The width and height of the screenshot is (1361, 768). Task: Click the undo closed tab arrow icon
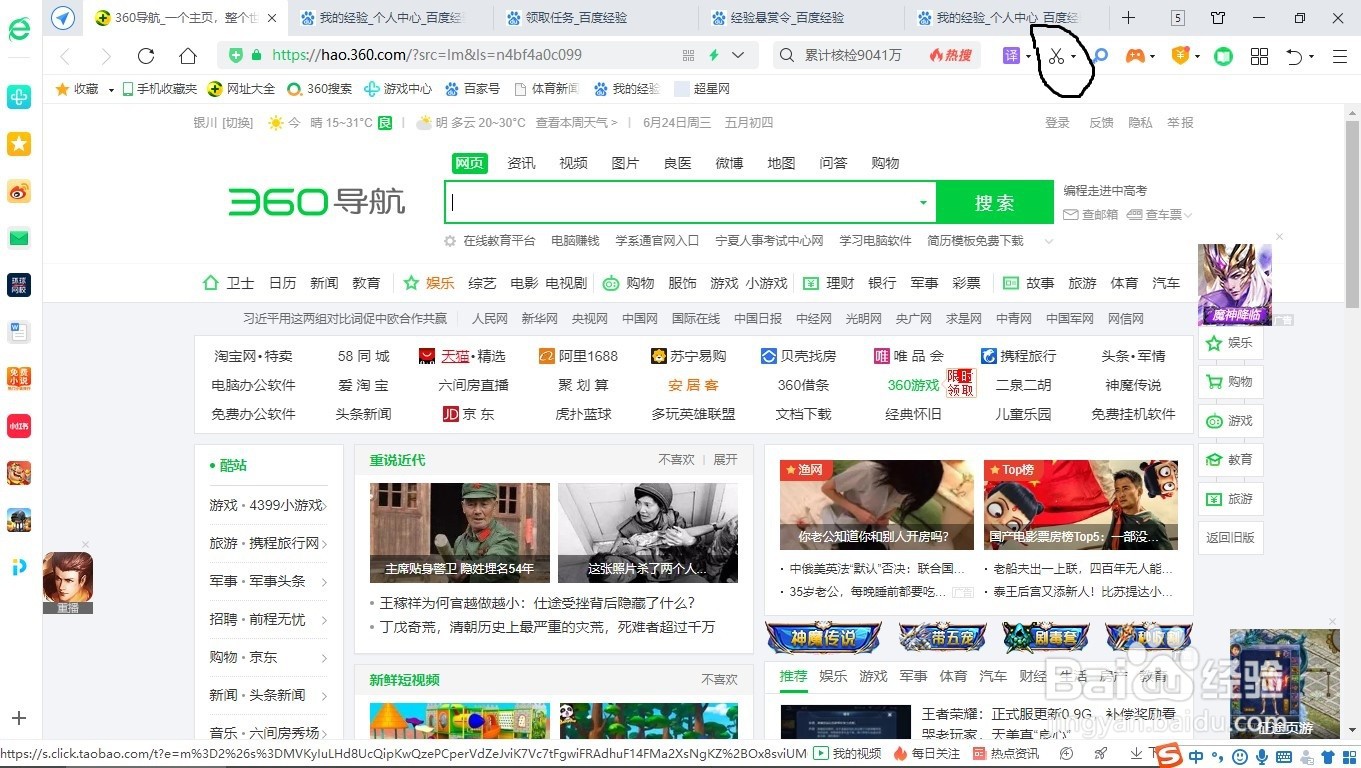pos(1294,56)
